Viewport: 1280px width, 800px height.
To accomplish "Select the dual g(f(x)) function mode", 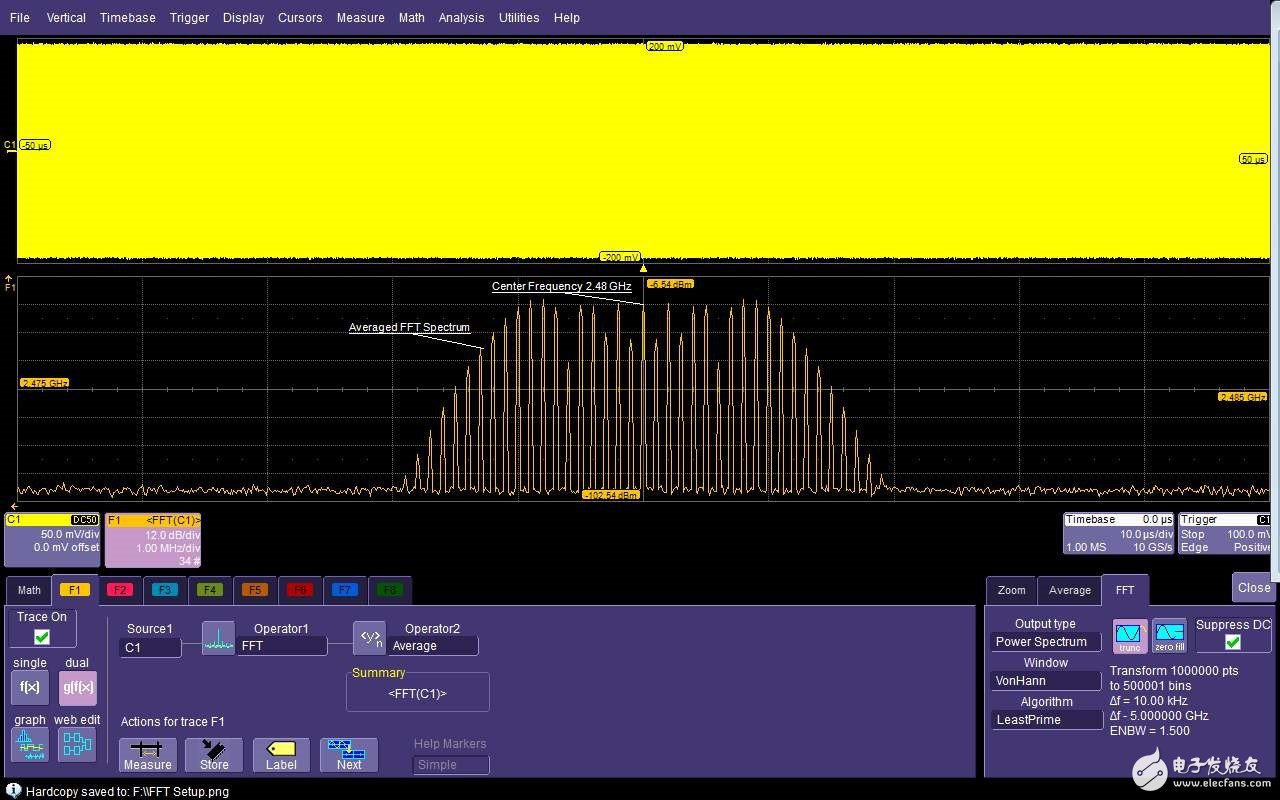I will click(x=78, y=688).
